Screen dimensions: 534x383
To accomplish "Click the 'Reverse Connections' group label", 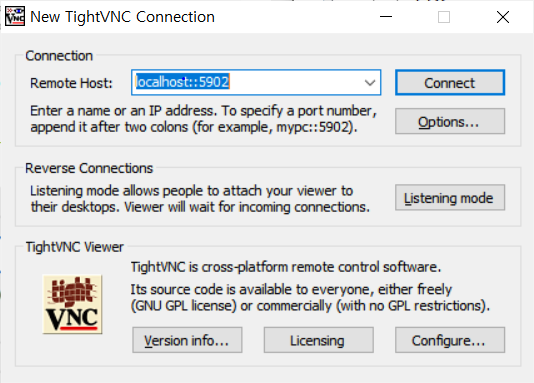I will (89, 168).
